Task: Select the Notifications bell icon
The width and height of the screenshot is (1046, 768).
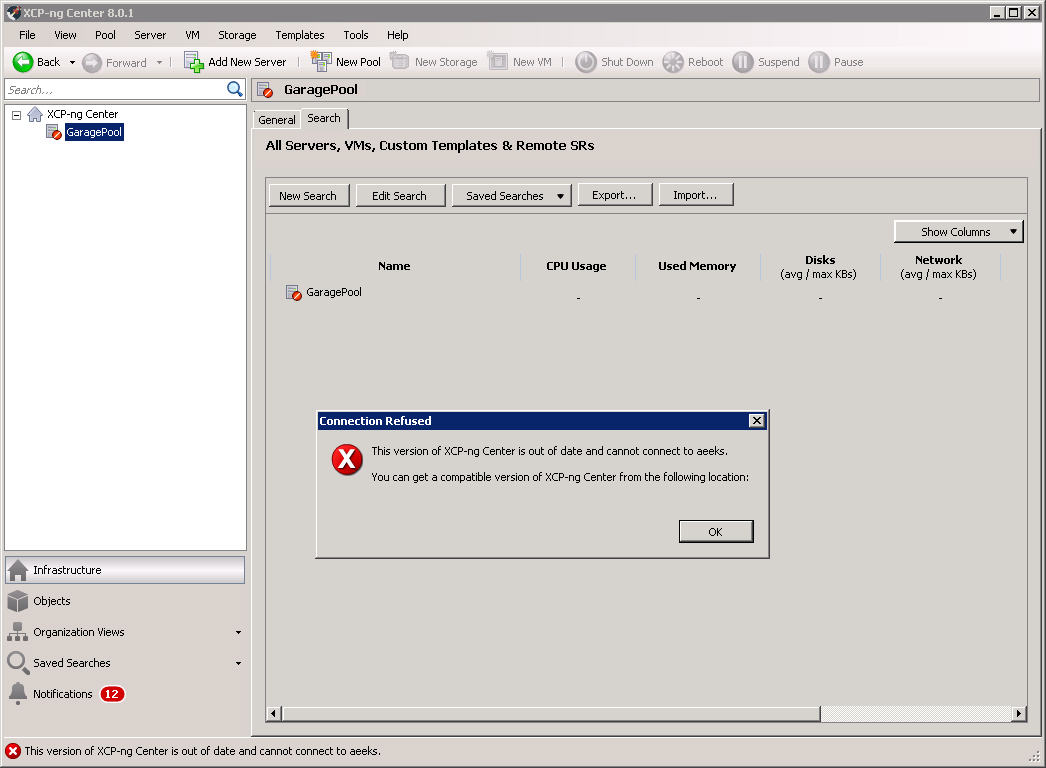Action: point(17,694)
